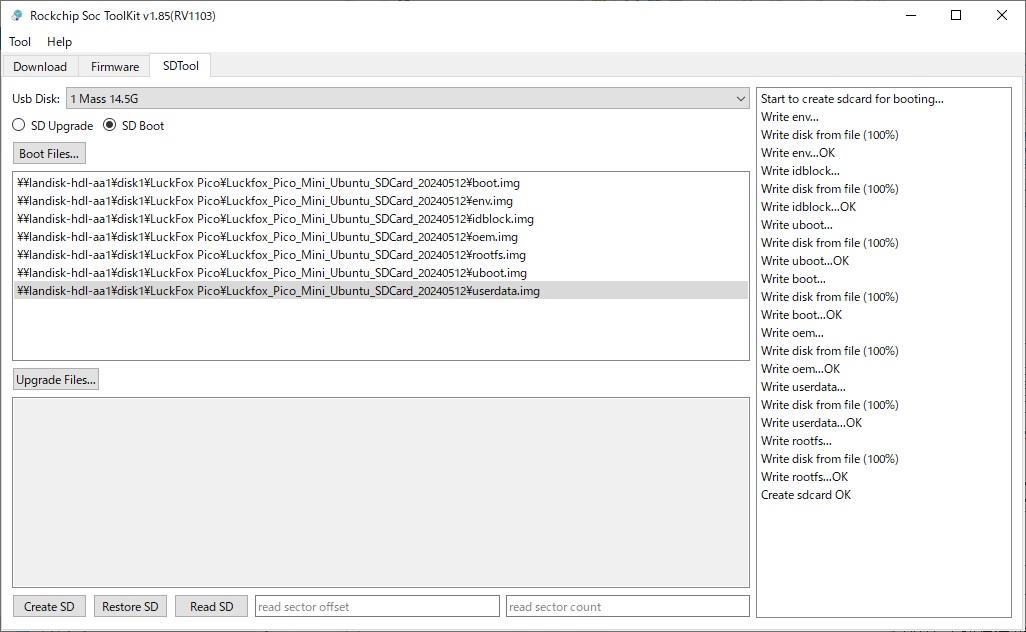Click the 'Write userdata...OK' log line
Viewport: 1026px width, 632px height.
[811, 423]
